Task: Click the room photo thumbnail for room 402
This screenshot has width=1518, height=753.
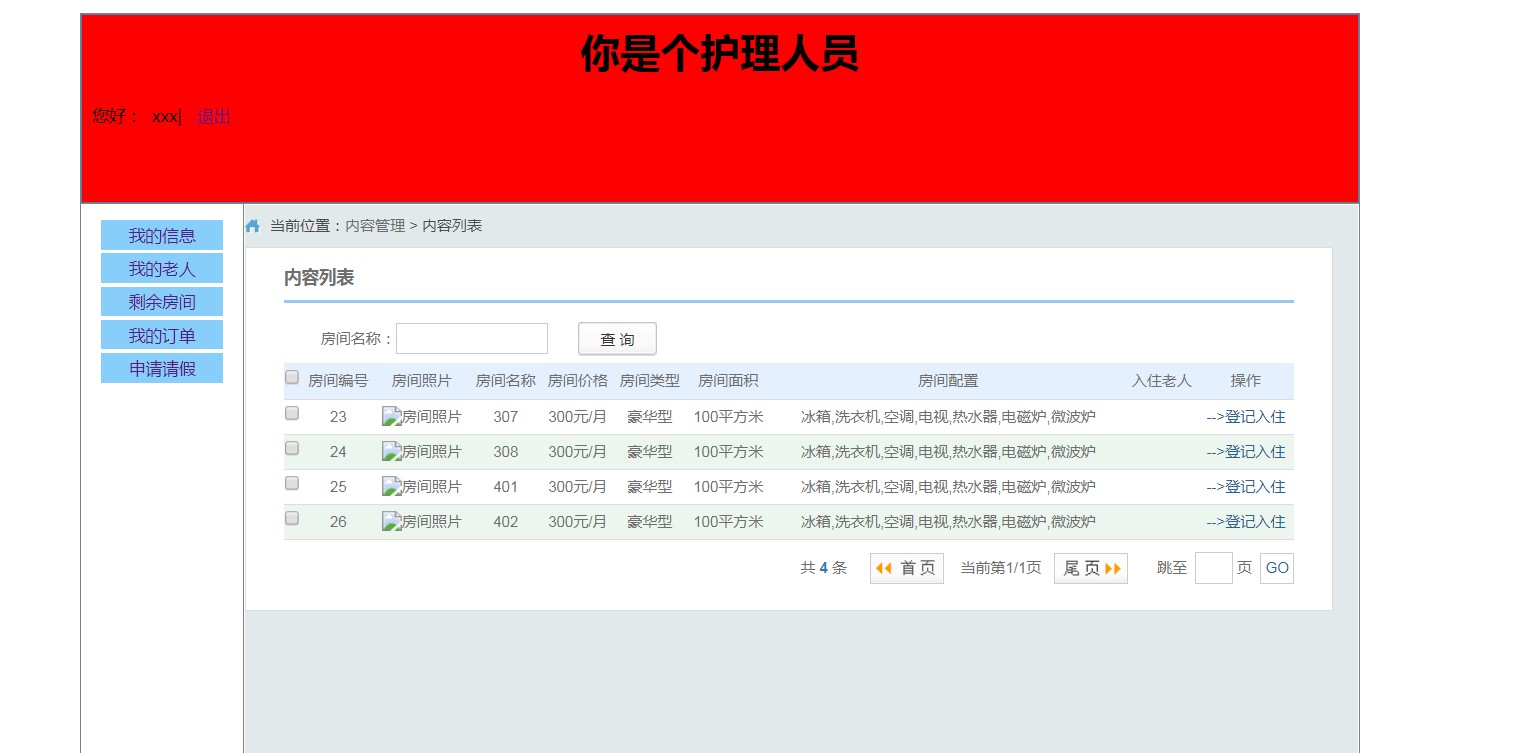Action: 421,522
